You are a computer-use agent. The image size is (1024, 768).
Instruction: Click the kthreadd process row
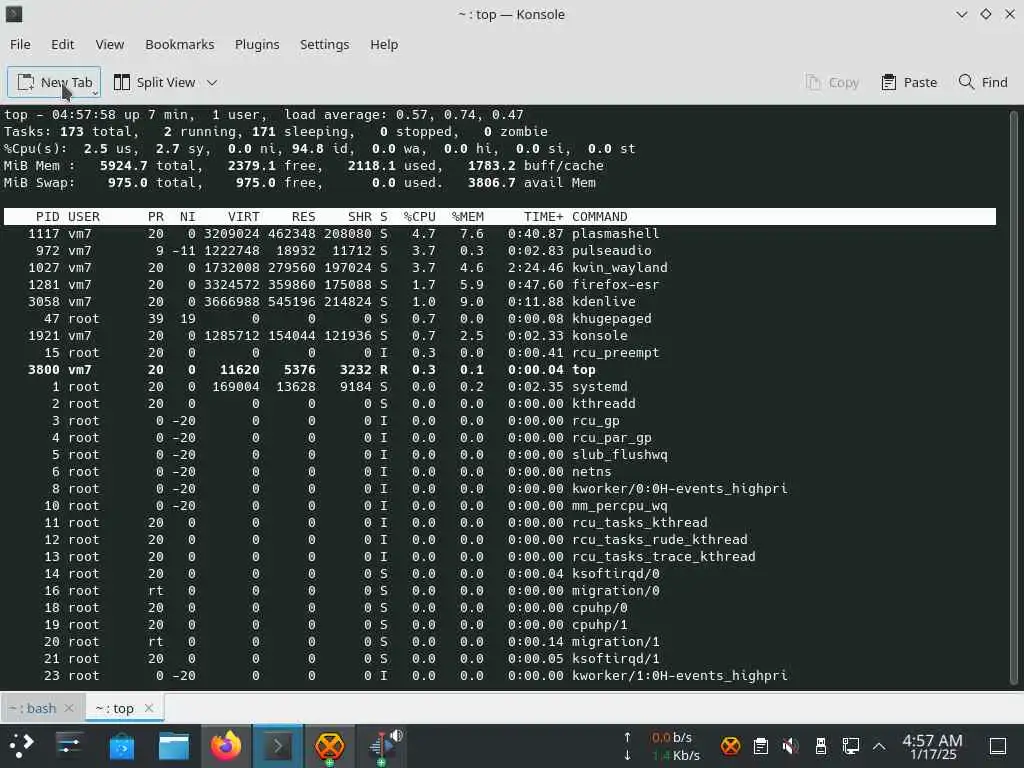[x=500, y=404]
